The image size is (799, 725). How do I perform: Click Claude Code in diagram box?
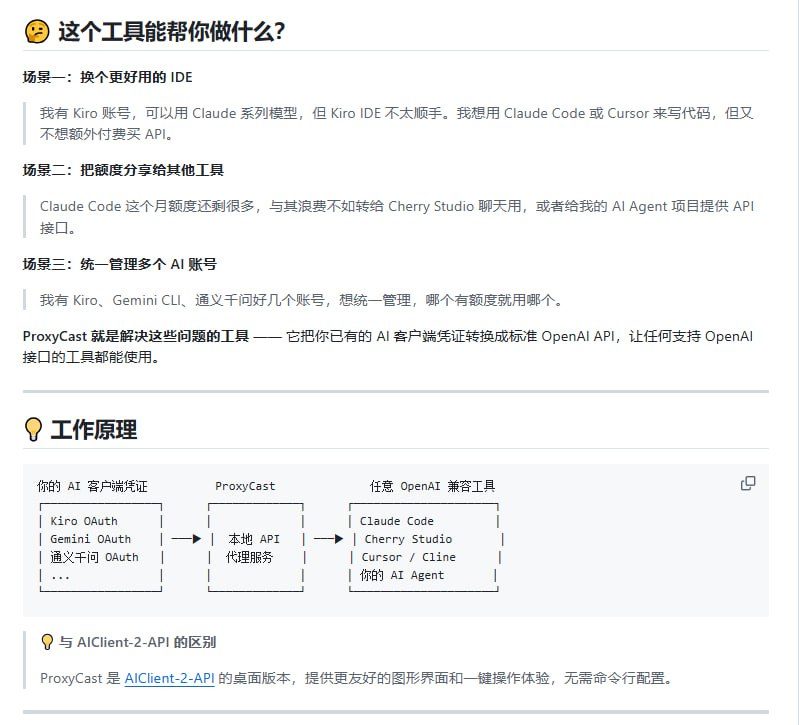[396, 521]
